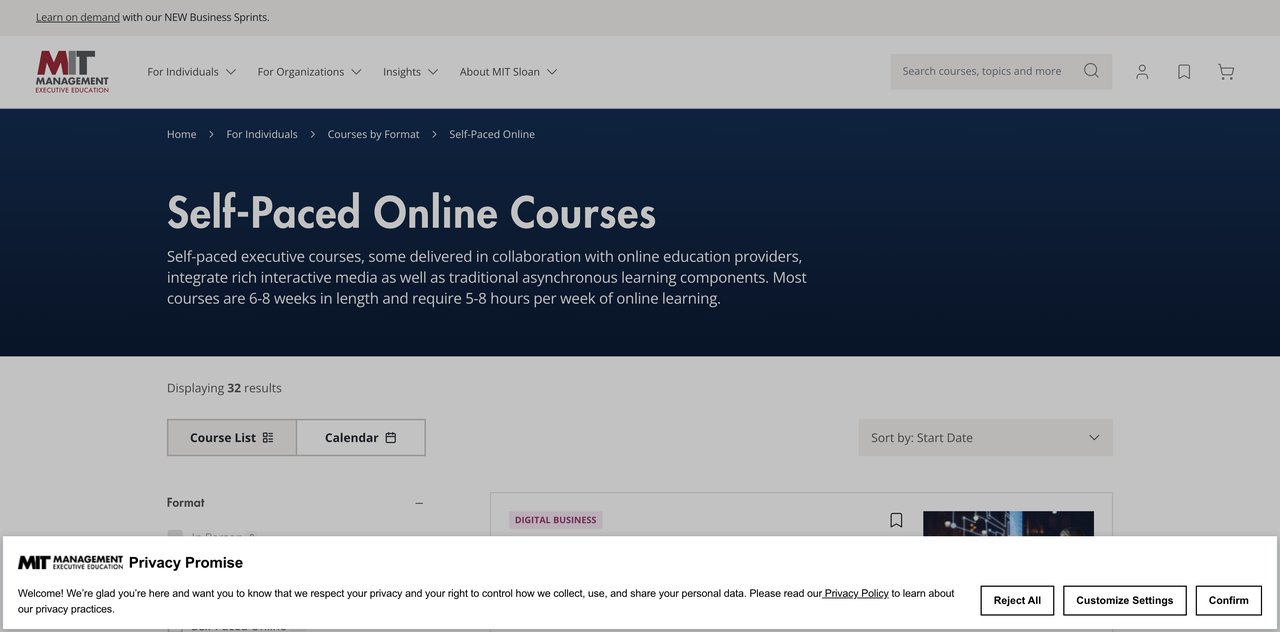Select the Self-Paced Online Courses heading
Viewport: 1280px width, 632px height.
(x=411, y=212)
